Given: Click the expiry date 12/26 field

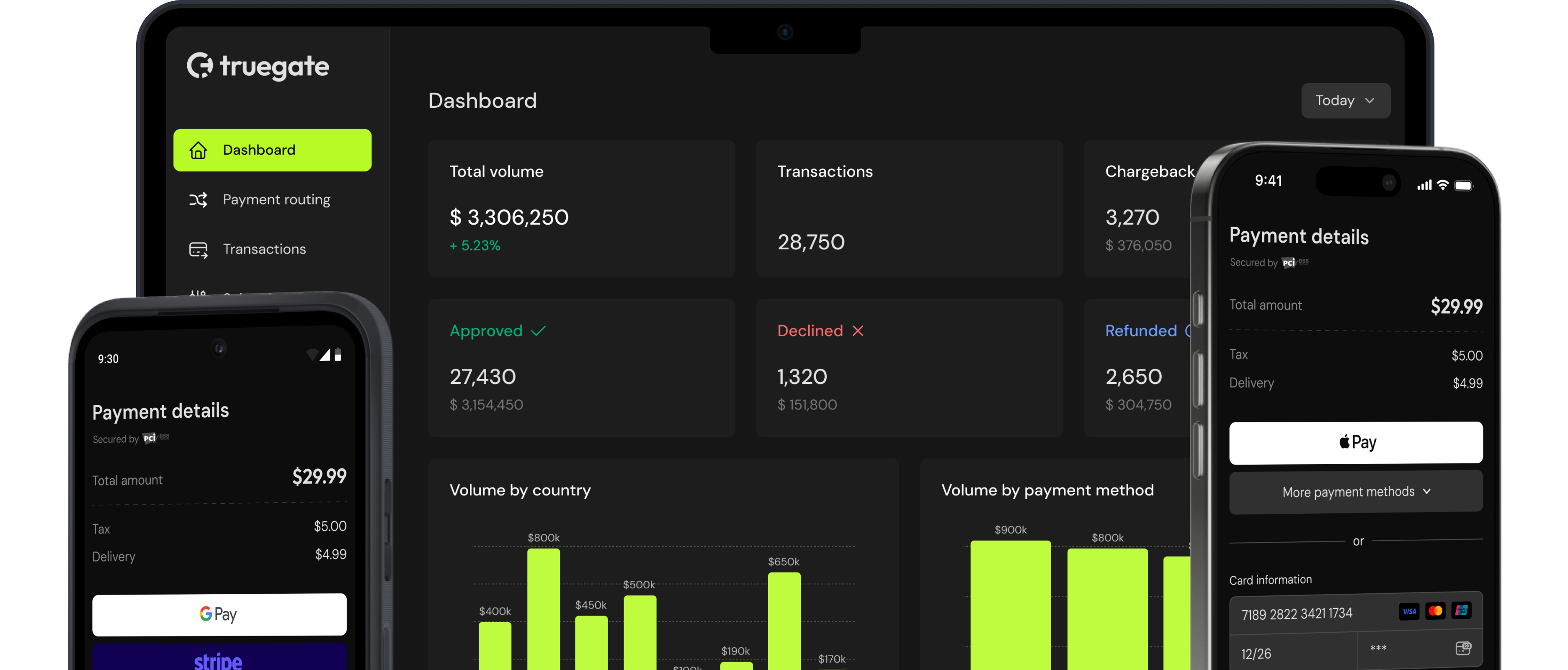Looking at the screenshot, I should [1294, 652].
